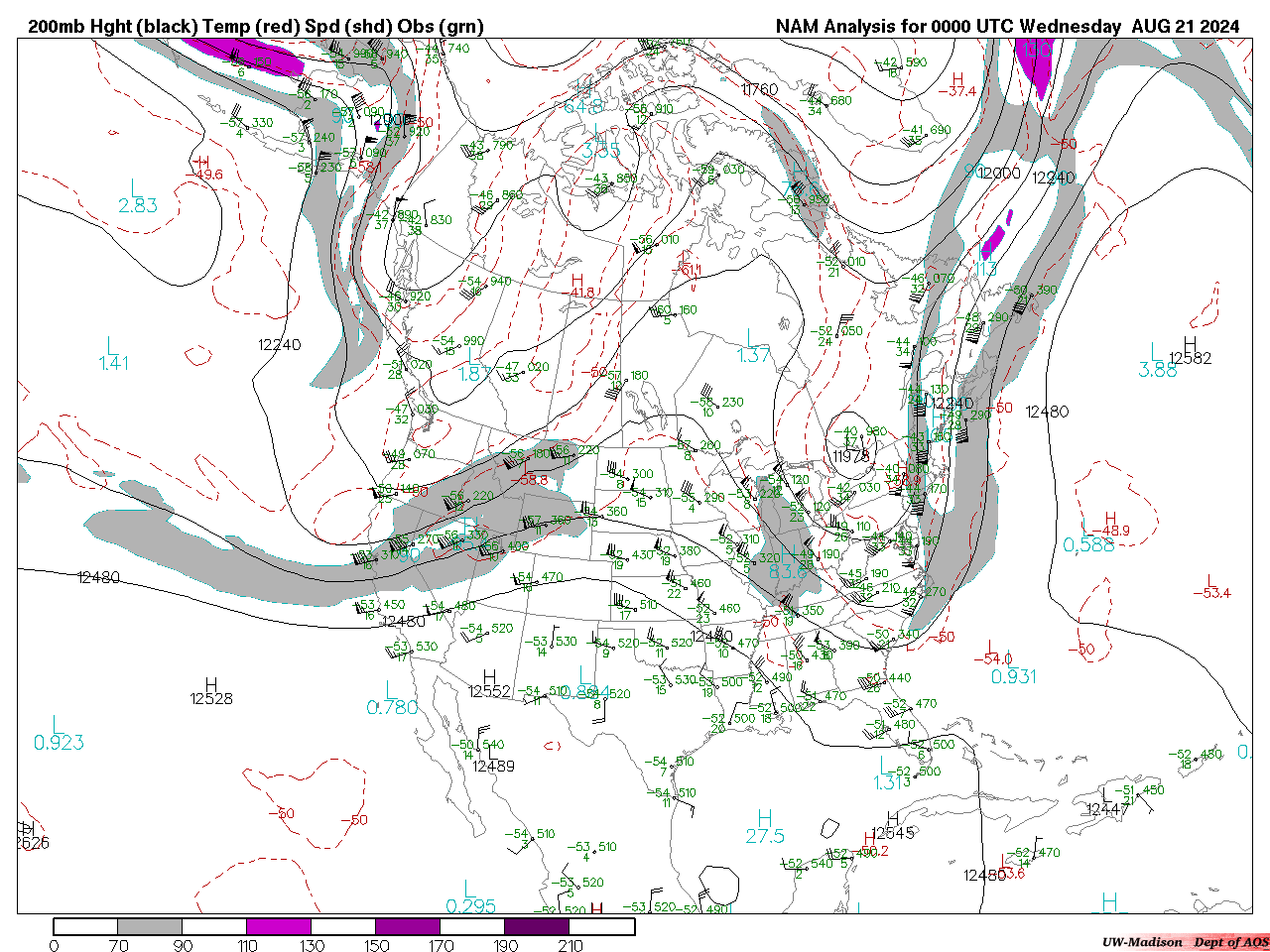Click the UW-Madison Dept of AOS credit
Screen dimensions: 1270x952
[x=1185, y=942]
